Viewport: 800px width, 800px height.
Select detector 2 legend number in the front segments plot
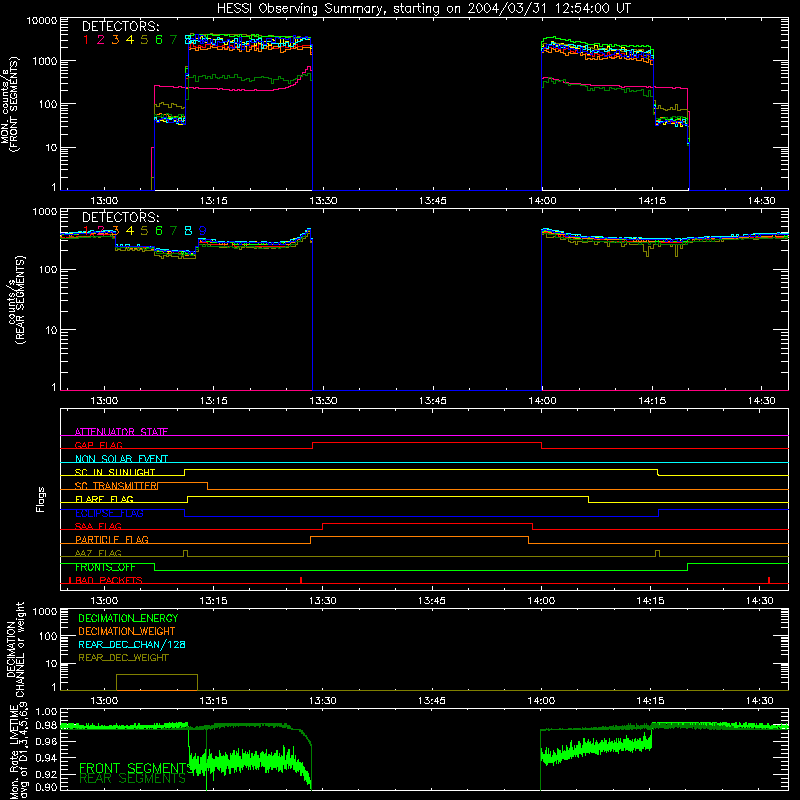pyautogui.click(x=101, y=40)
